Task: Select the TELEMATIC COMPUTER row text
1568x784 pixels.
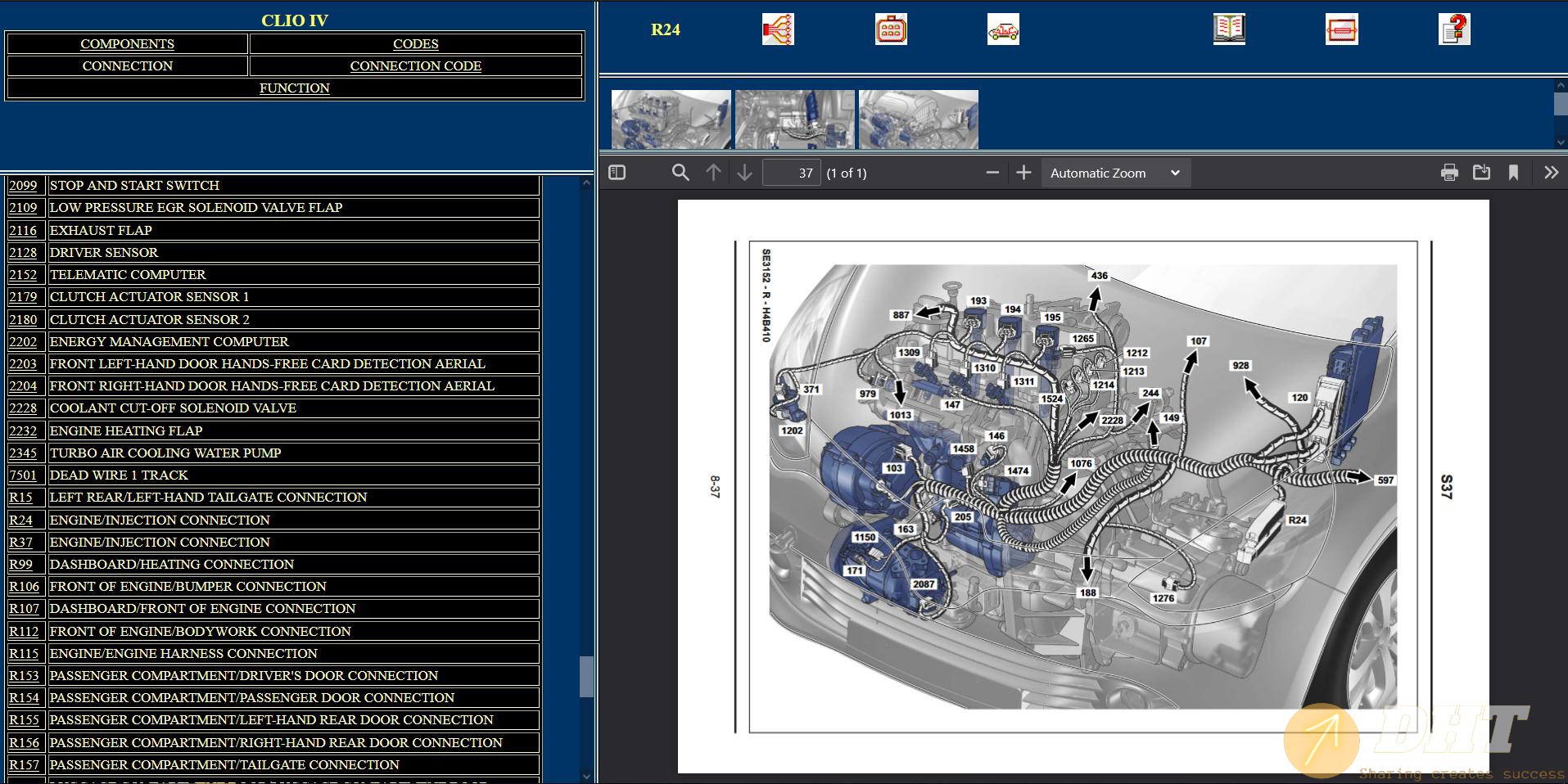Action: (128, 274)
